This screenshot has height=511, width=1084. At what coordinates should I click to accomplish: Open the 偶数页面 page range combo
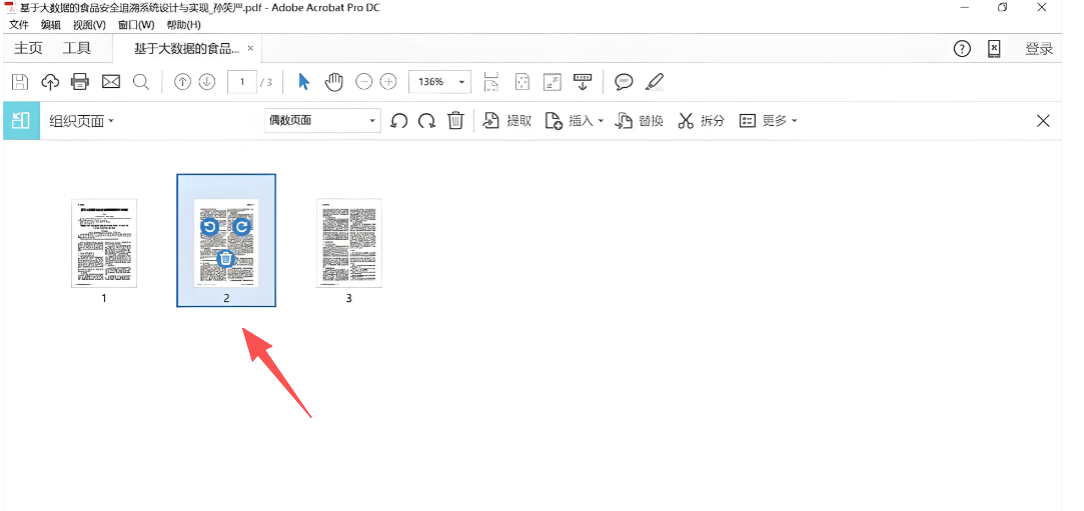pos(322,120)
